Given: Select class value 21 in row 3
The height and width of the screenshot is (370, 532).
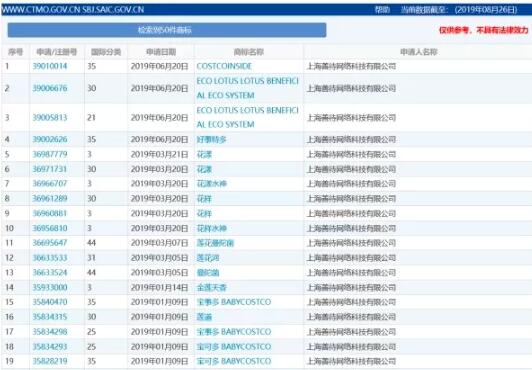Looking at the screenshot, I should (x=92, y=118).
